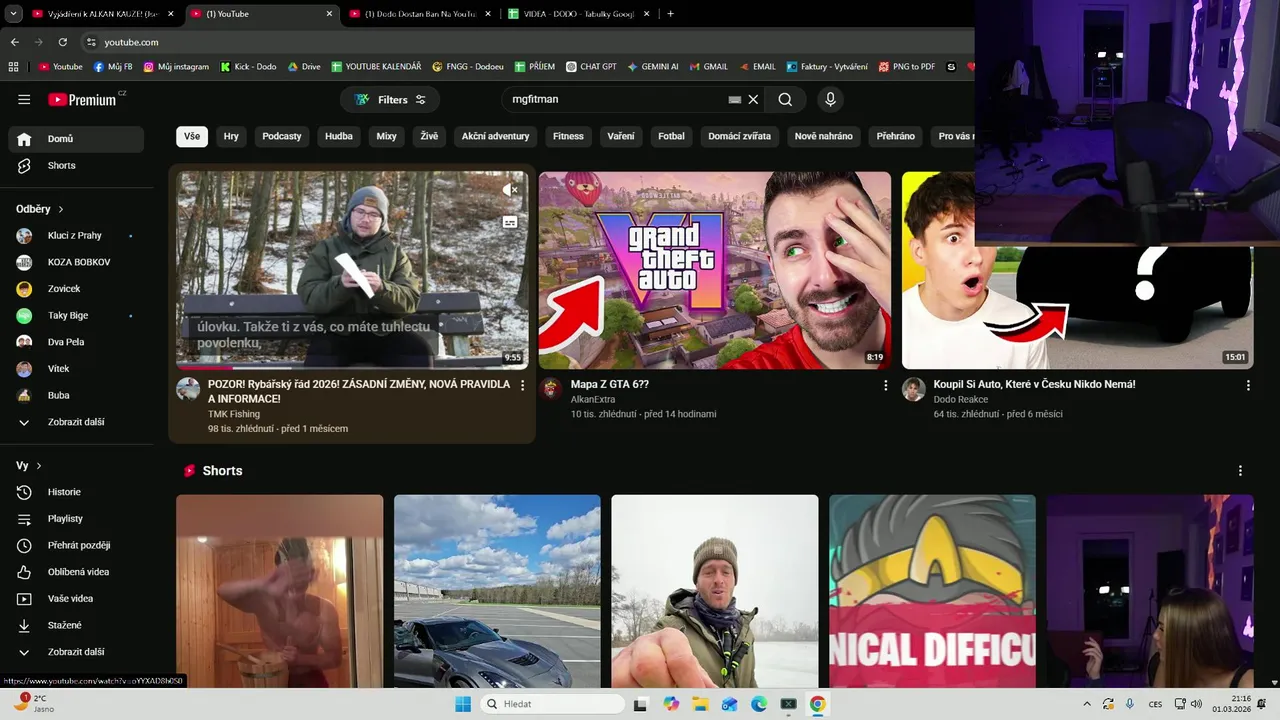Select the Mixy category chip
Viewport: 1280px width, 720px height.
tap(387, 136)
